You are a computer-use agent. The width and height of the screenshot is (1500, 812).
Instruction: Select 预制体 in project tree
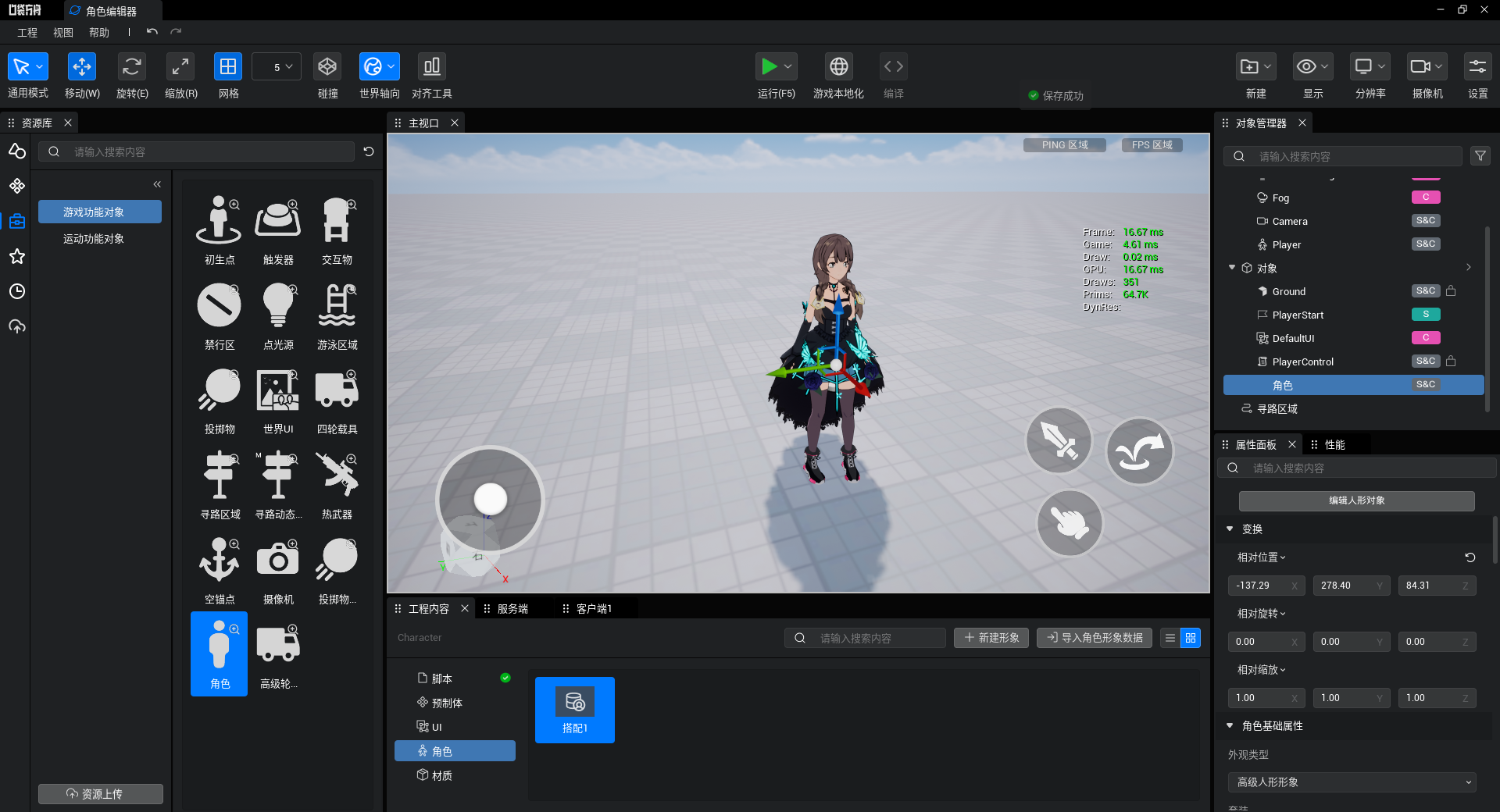(455, 703)
